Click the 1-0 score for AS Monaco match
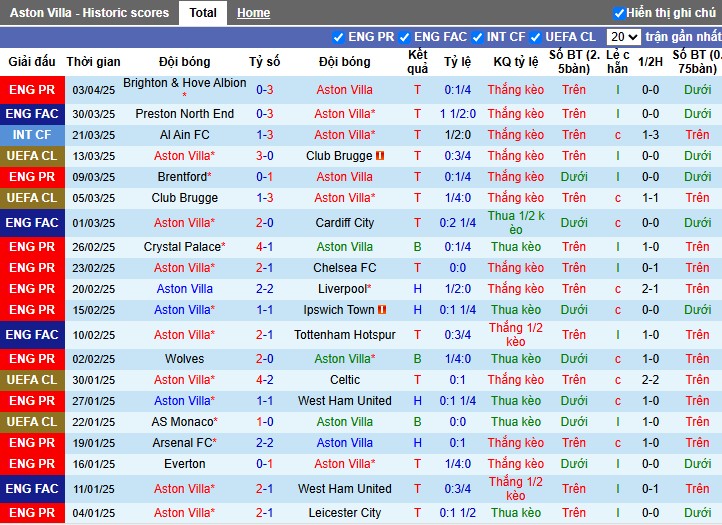The width and height of the screenshot is (722, 525). [265, 422]
